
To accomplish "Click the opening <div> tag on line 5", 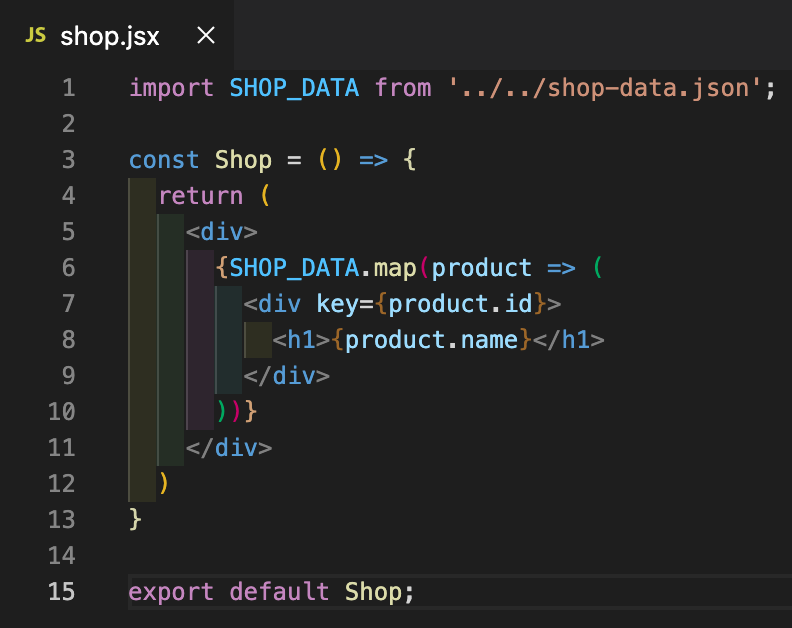I will pyautogui.click(x=222, y=232).
